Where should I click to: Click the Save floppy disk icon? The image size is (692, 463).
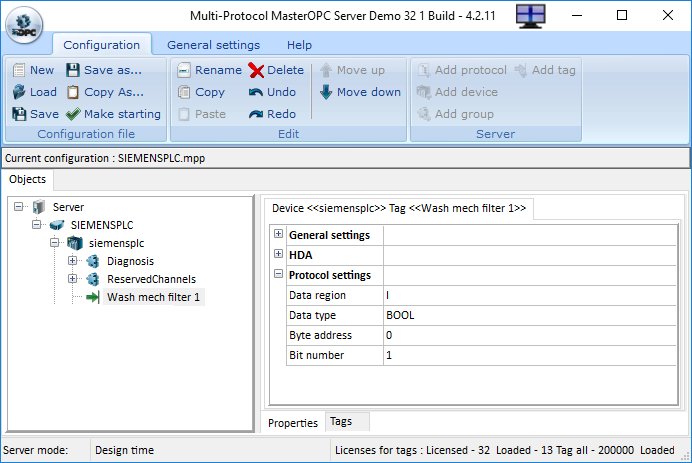point(19,114)
